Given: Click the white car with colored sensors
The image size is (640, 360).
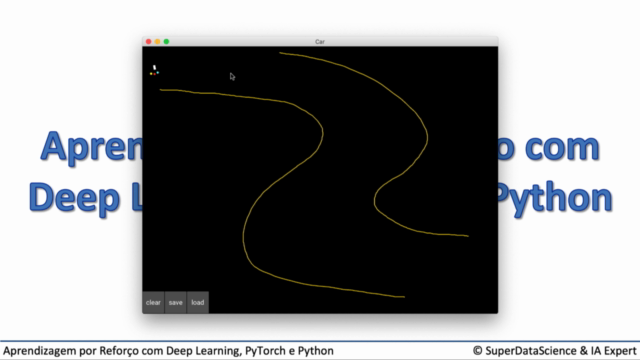Looking at the screenshot, I should point(154,70).
